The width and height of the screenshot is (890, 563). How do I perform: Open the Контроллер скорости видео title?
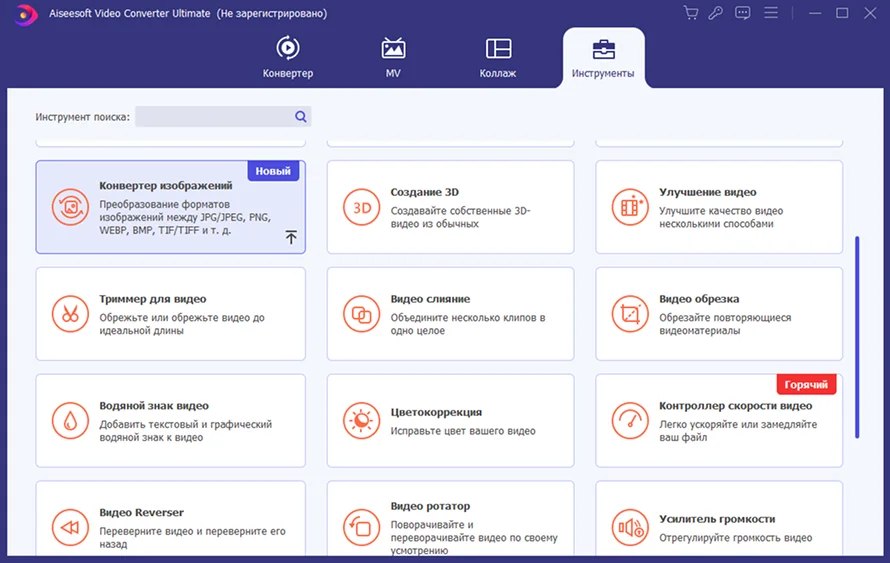click(735, 405)
